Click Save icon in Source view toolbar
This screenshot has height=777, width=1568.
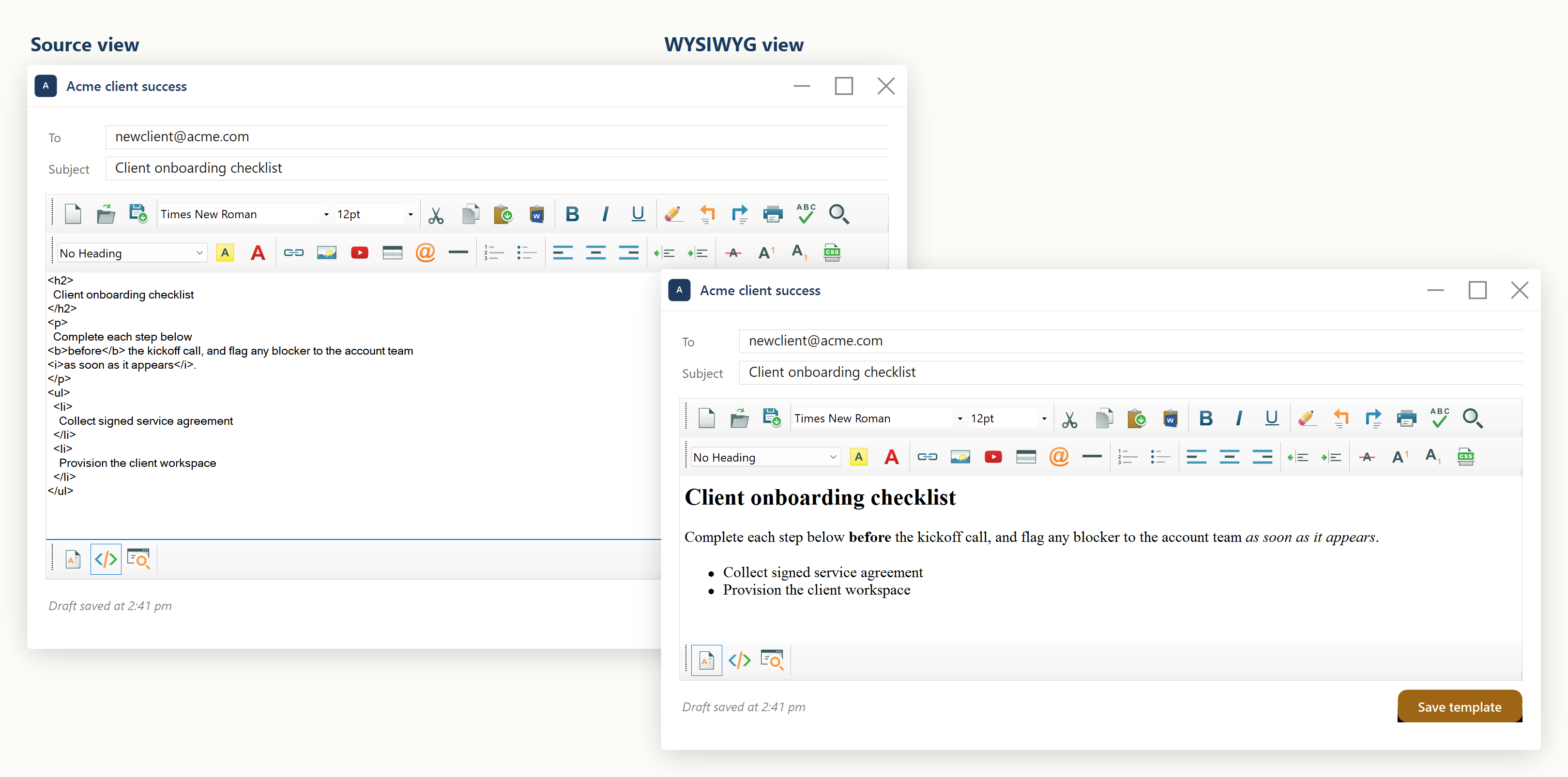pyautogui.click(x=139, y=214)
